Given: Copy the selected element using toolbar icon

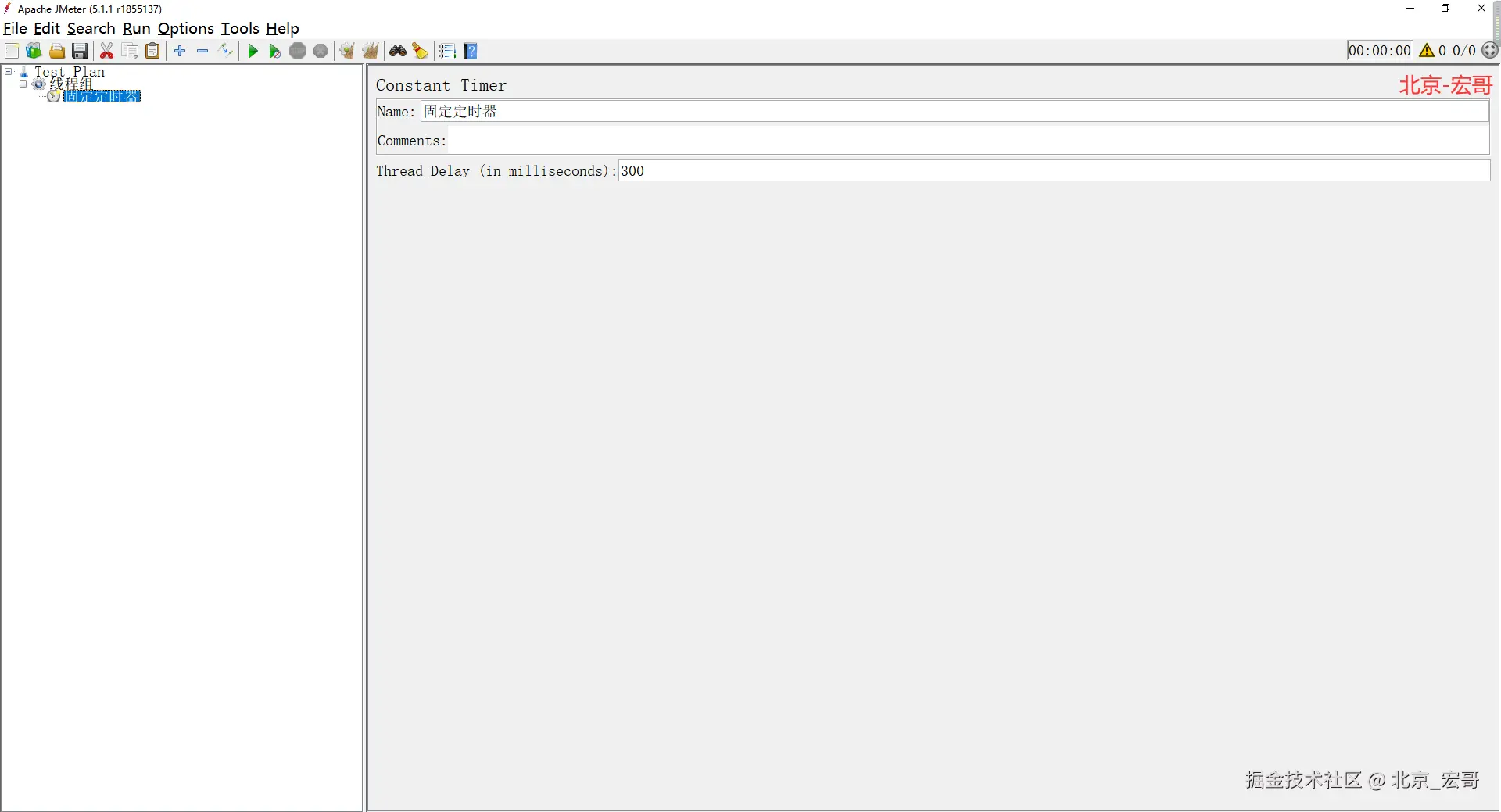Looking at the screenshot, I should pyautogui.click(x=131, y=52).
